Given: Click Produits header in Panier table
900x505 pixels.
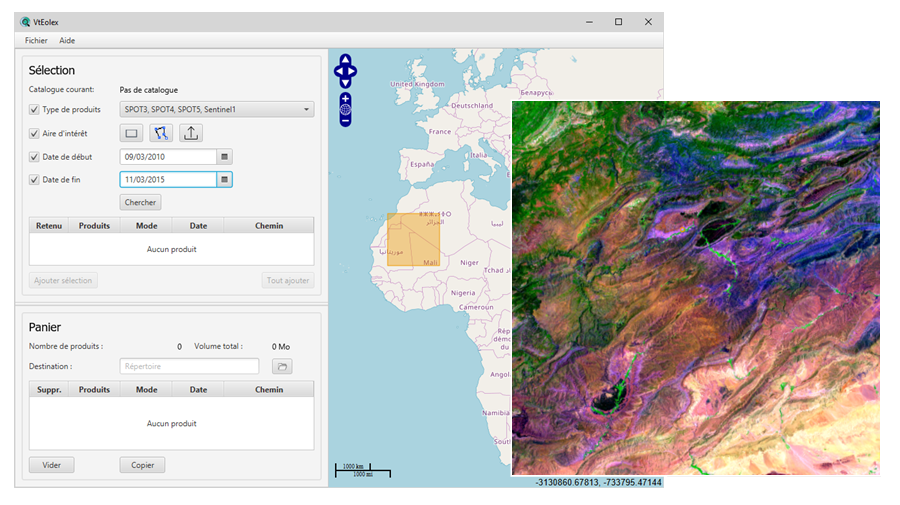Looking at the screenshot, I should (94, 389).
